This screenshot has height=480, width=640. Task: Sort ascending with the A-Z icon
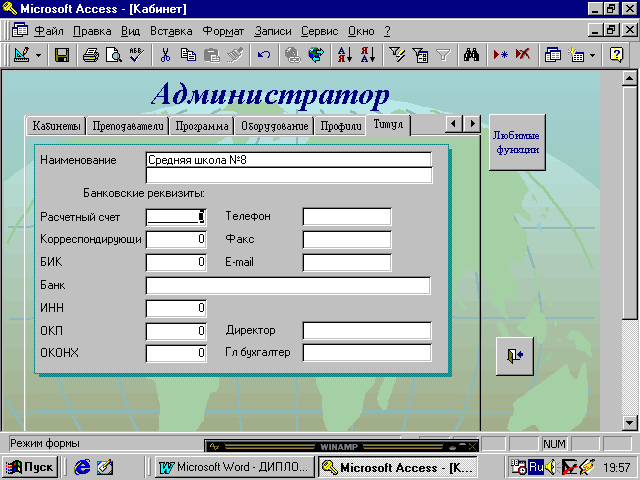[x=344, y=55]
